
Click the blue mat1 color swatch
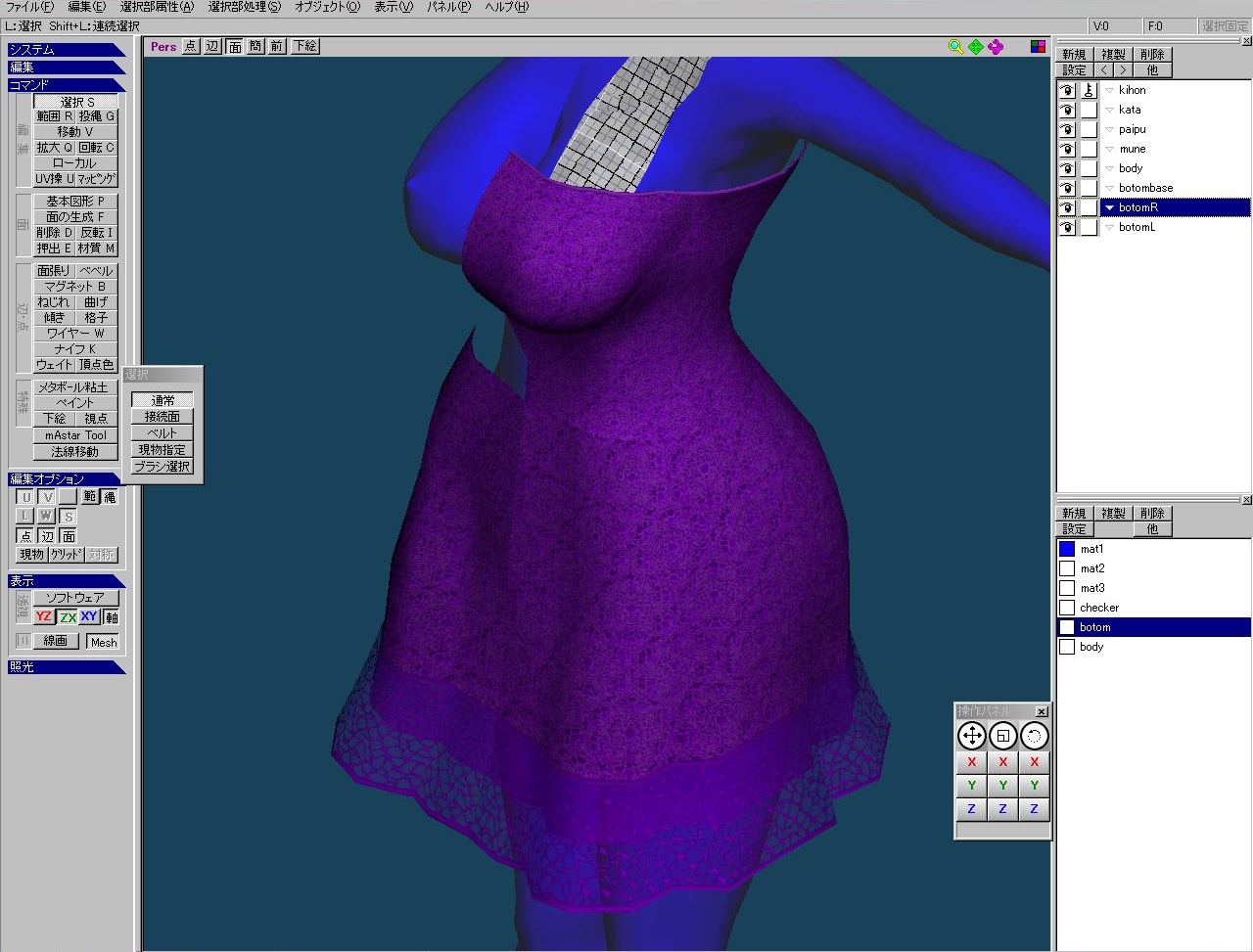(x=1067, y=549)
